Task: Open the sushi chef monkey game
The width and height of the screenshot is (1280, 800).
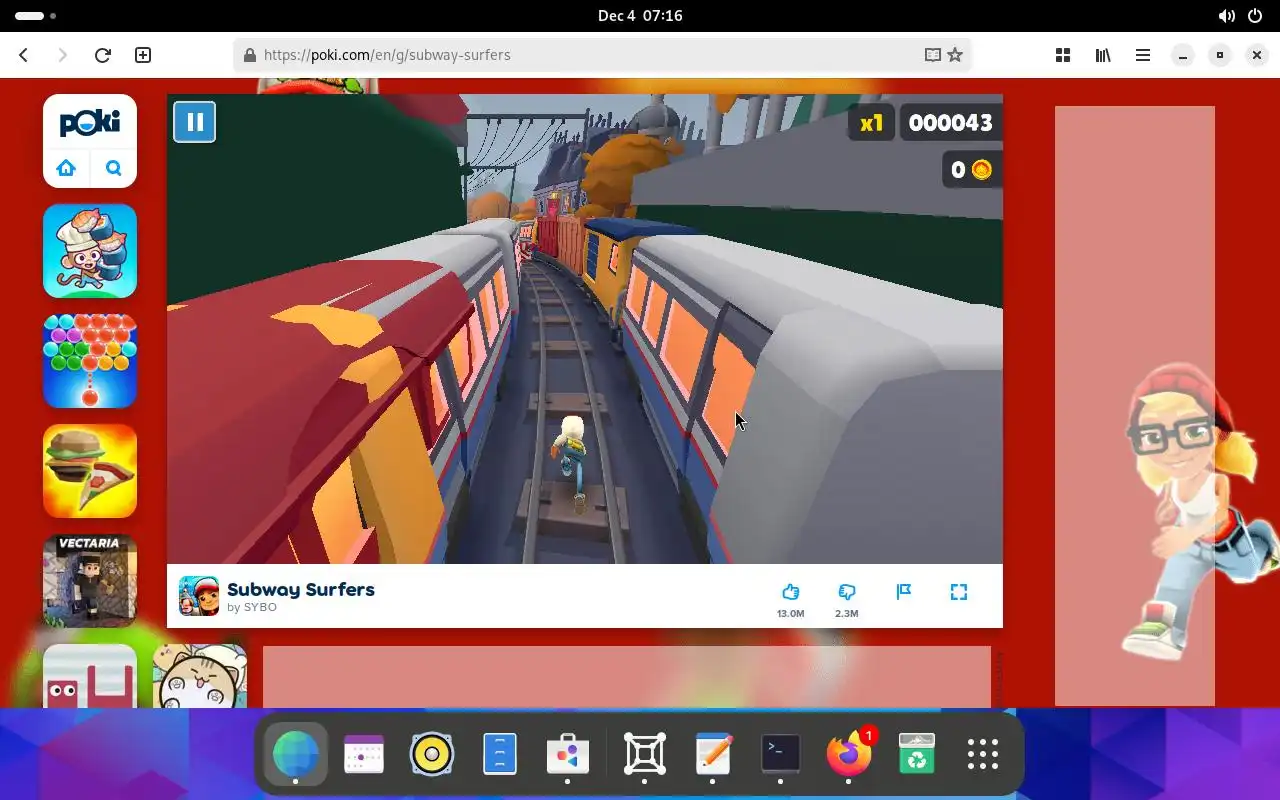Action: [90, 251]
